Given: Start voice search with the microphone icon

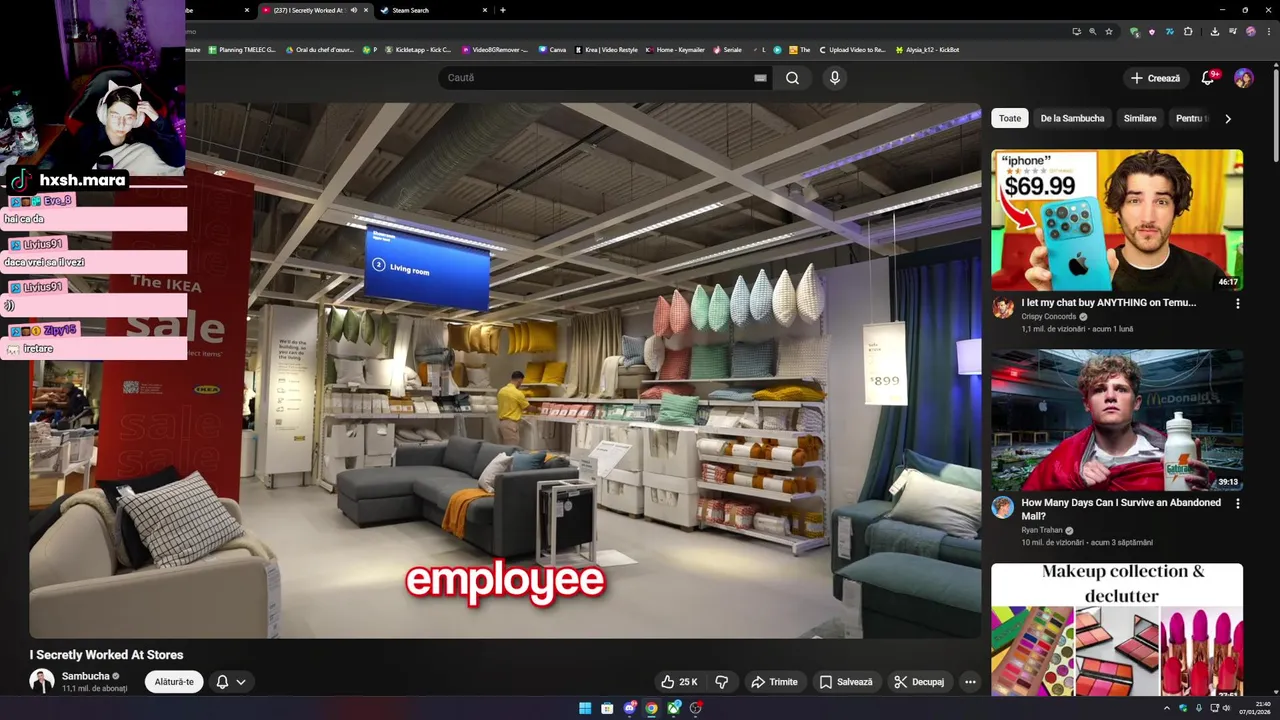Looking at the screenshot, I should click(835, 78).
